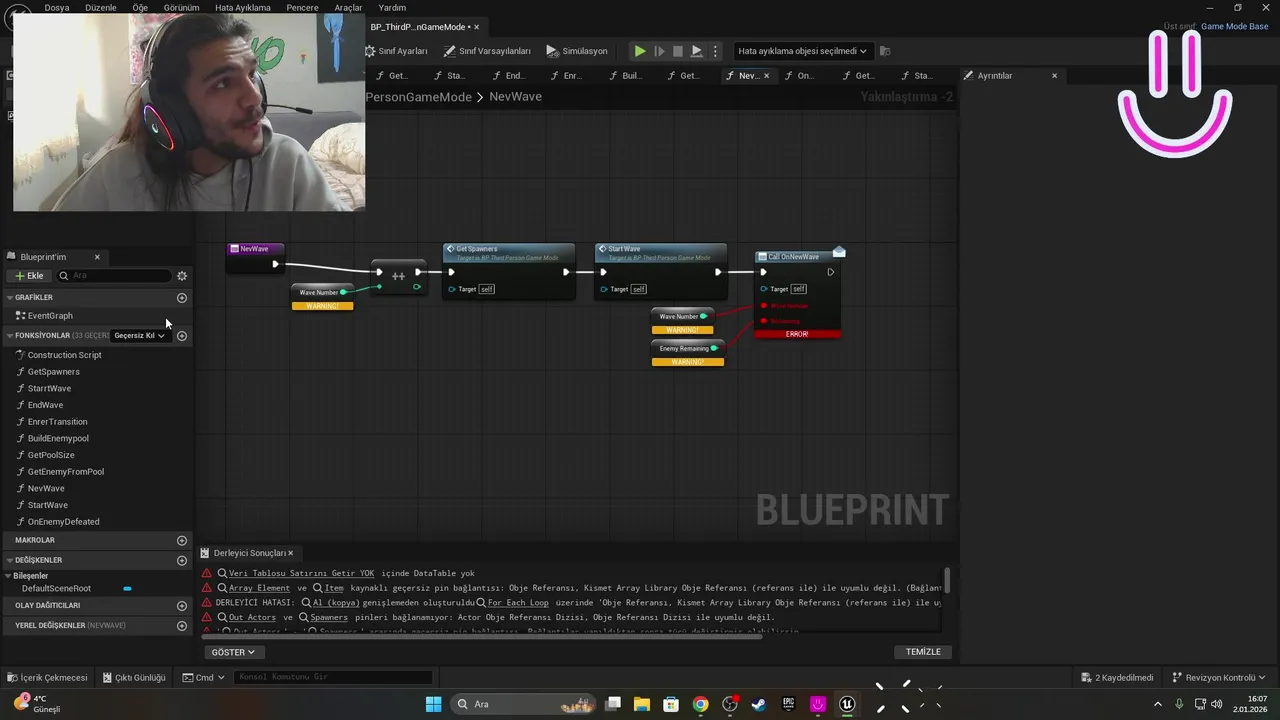
Task: Open Sınıf Ayarları class settings
Action: [396, 51]
